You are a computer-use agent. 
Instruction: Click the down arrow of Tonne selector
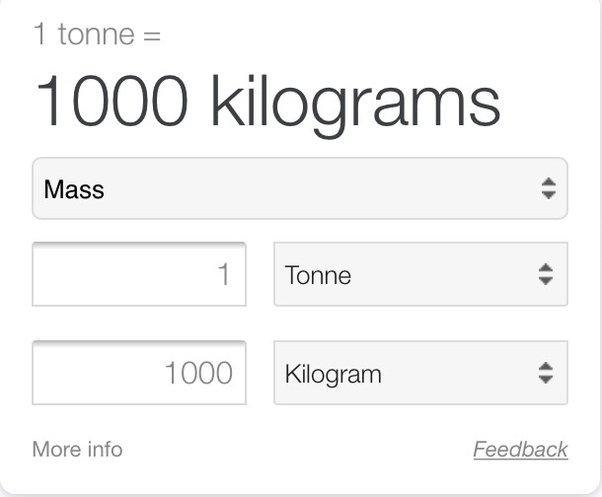pyautogui.click(x=546, y=281)
